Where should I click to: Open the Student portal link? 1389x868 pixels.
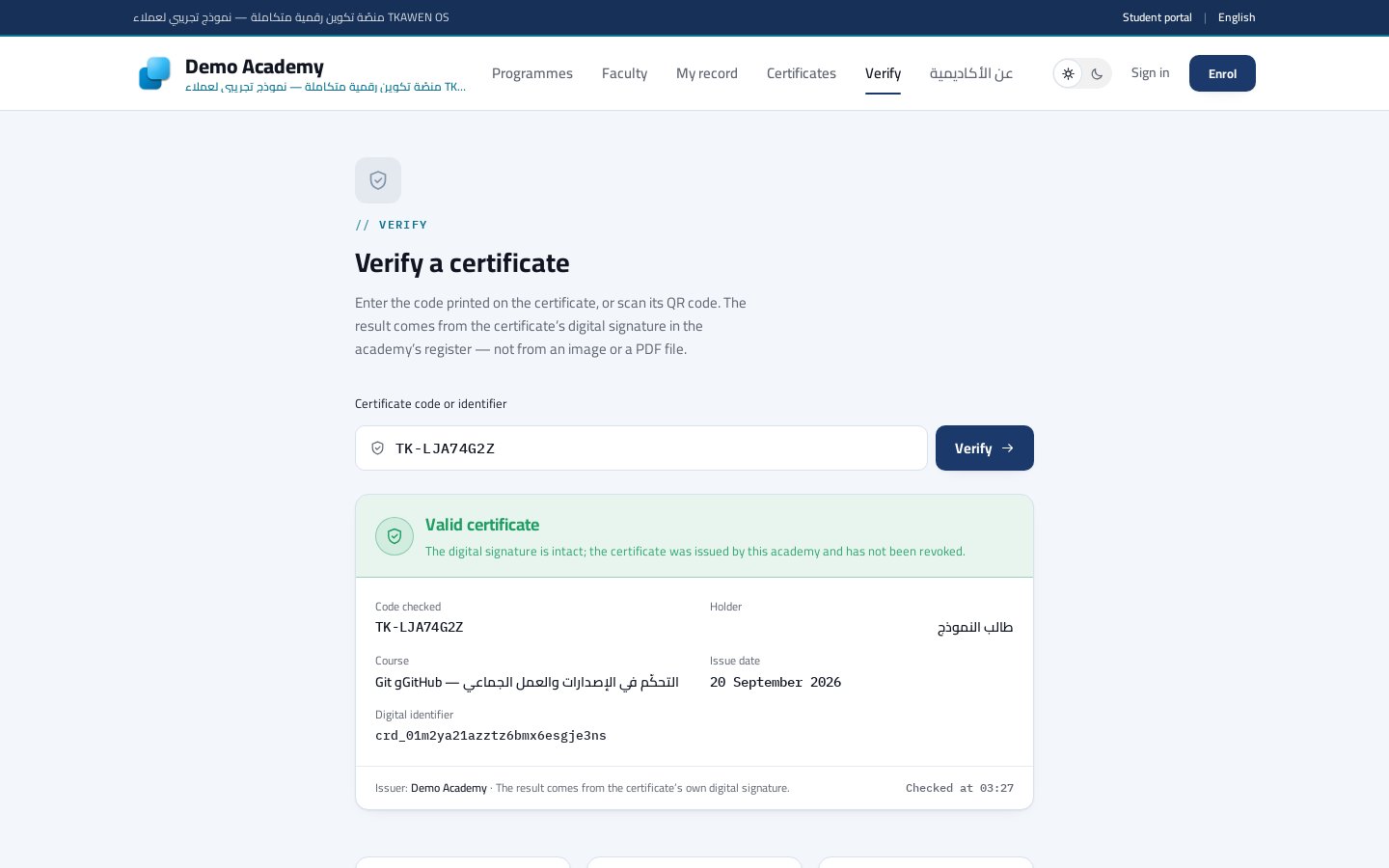pos(1157,17)
